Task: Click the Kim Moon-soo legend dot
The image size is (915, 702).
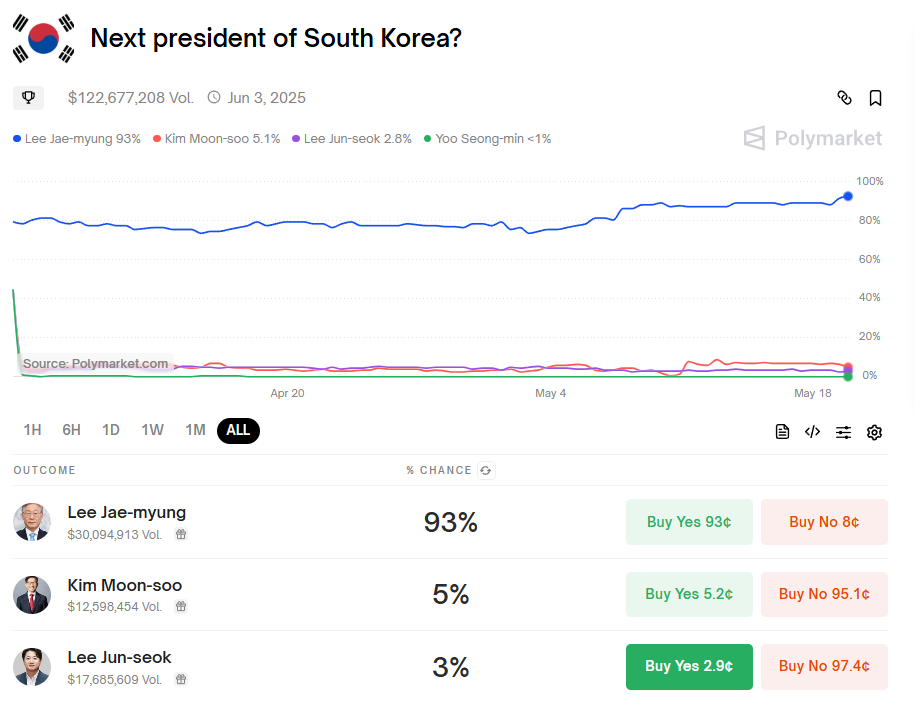Action: [x=157, y=139]
